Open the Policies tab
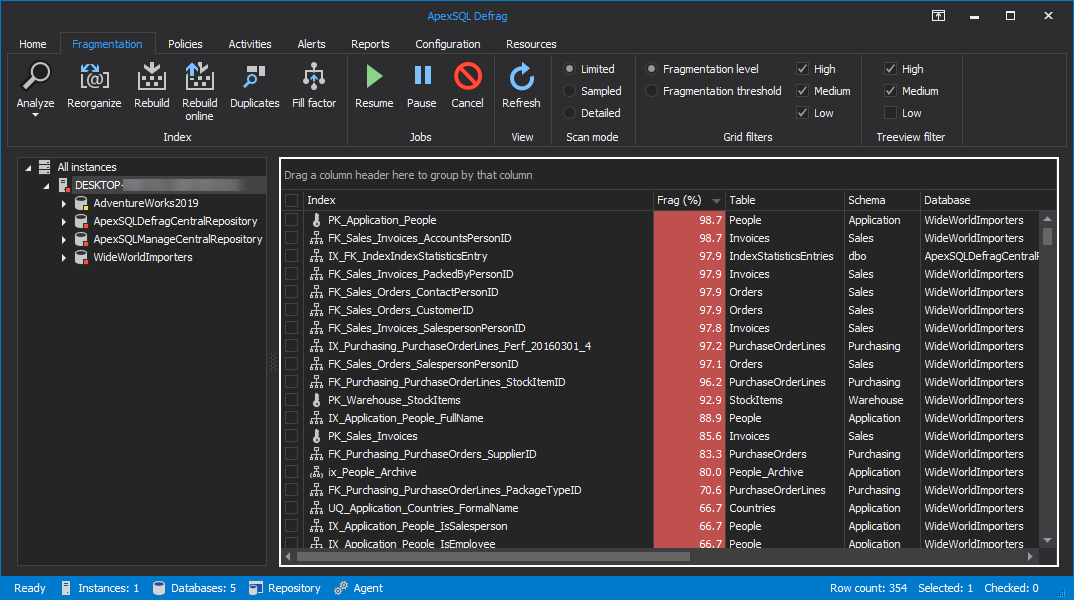This screenshot has height=600, width=1074. click(185, 44)
